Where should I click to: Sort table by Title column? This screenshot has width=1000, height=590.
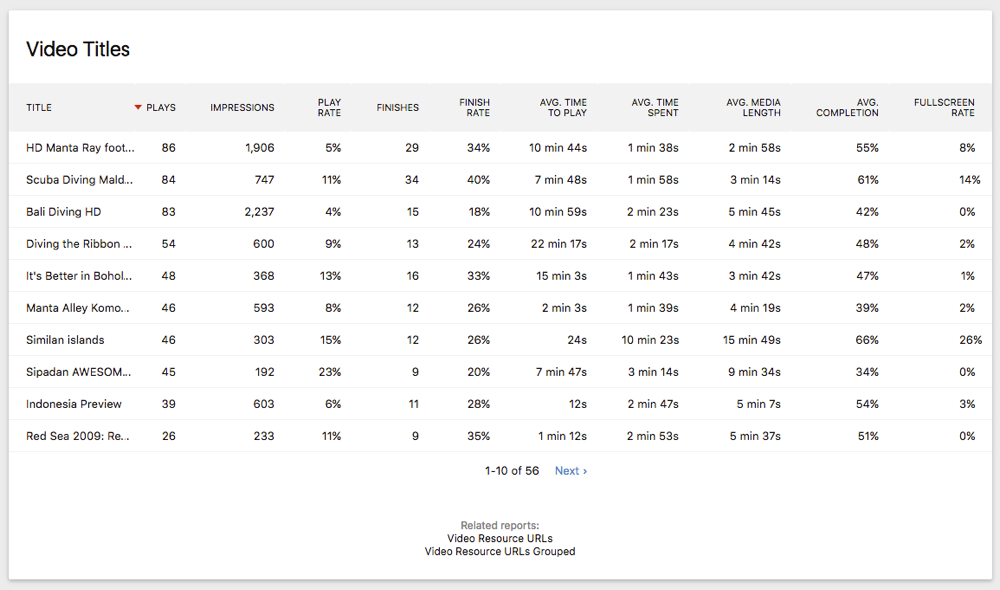(x=39, y=108)
